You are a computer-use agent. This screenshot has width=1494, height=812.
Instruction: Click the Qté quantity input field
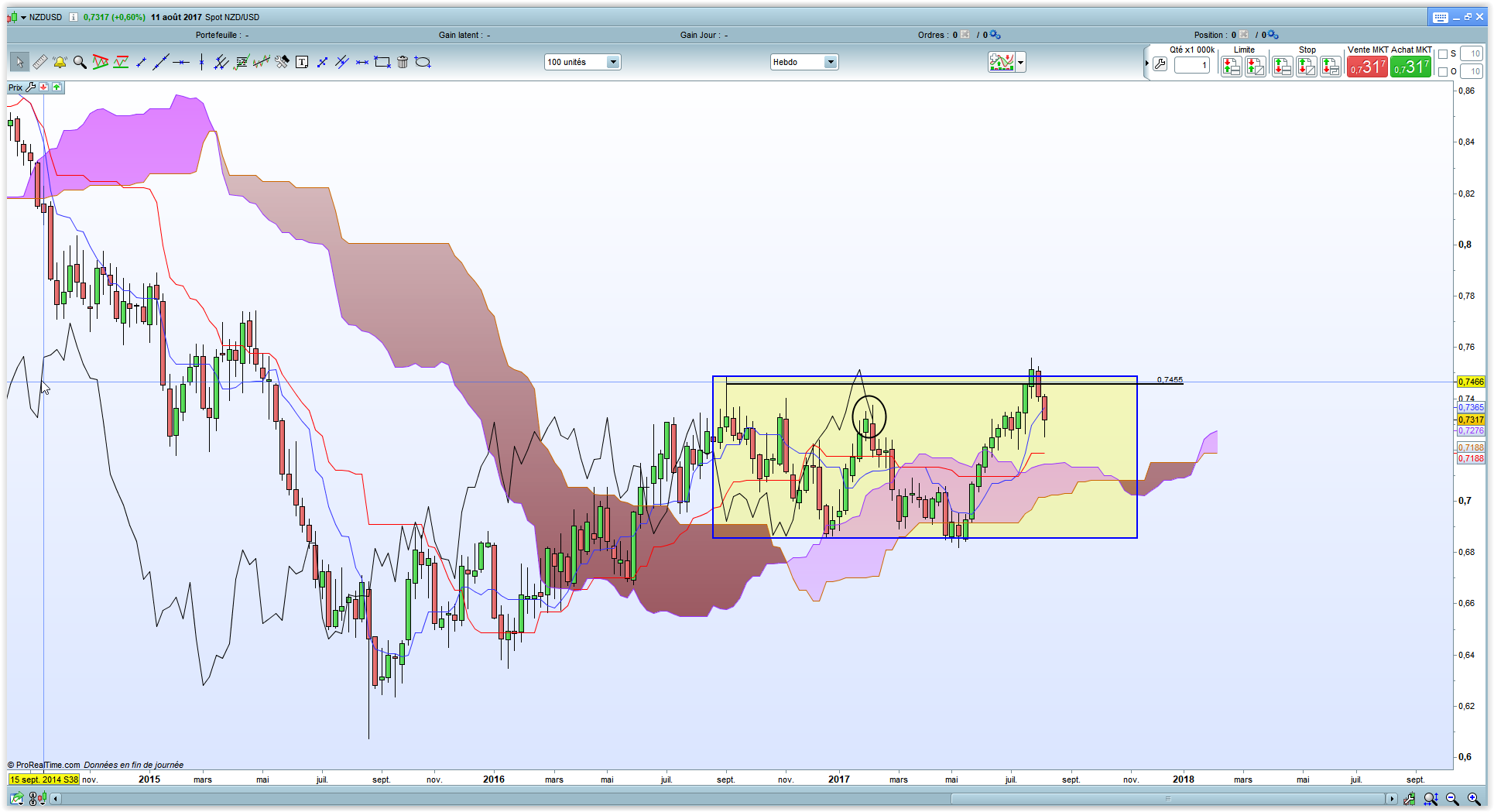click(1192, 66)
